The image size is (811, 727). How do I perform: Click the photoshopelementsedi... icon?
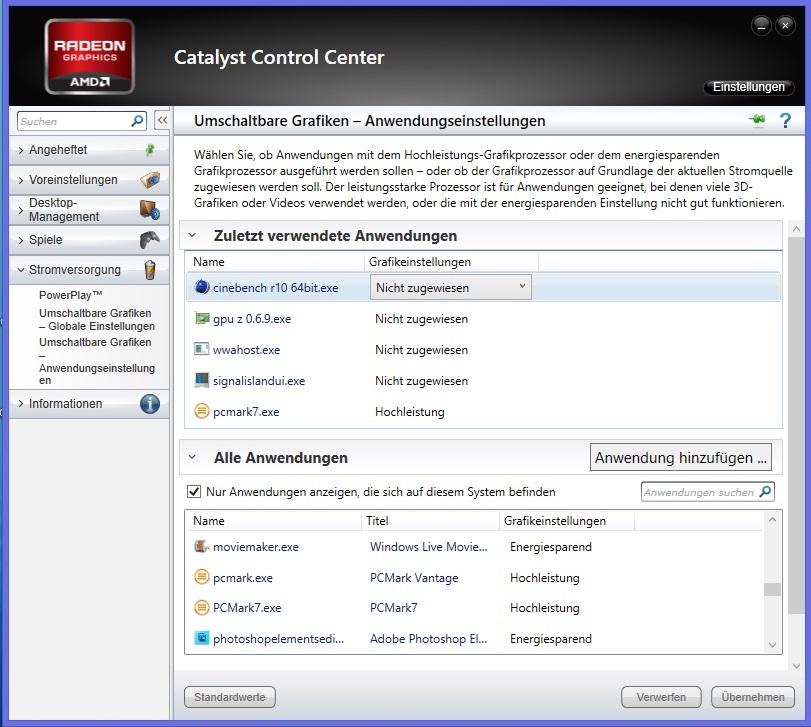[201, 638]
